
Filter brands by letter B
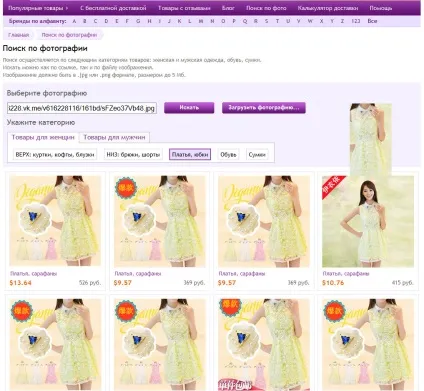click(85, 21)
